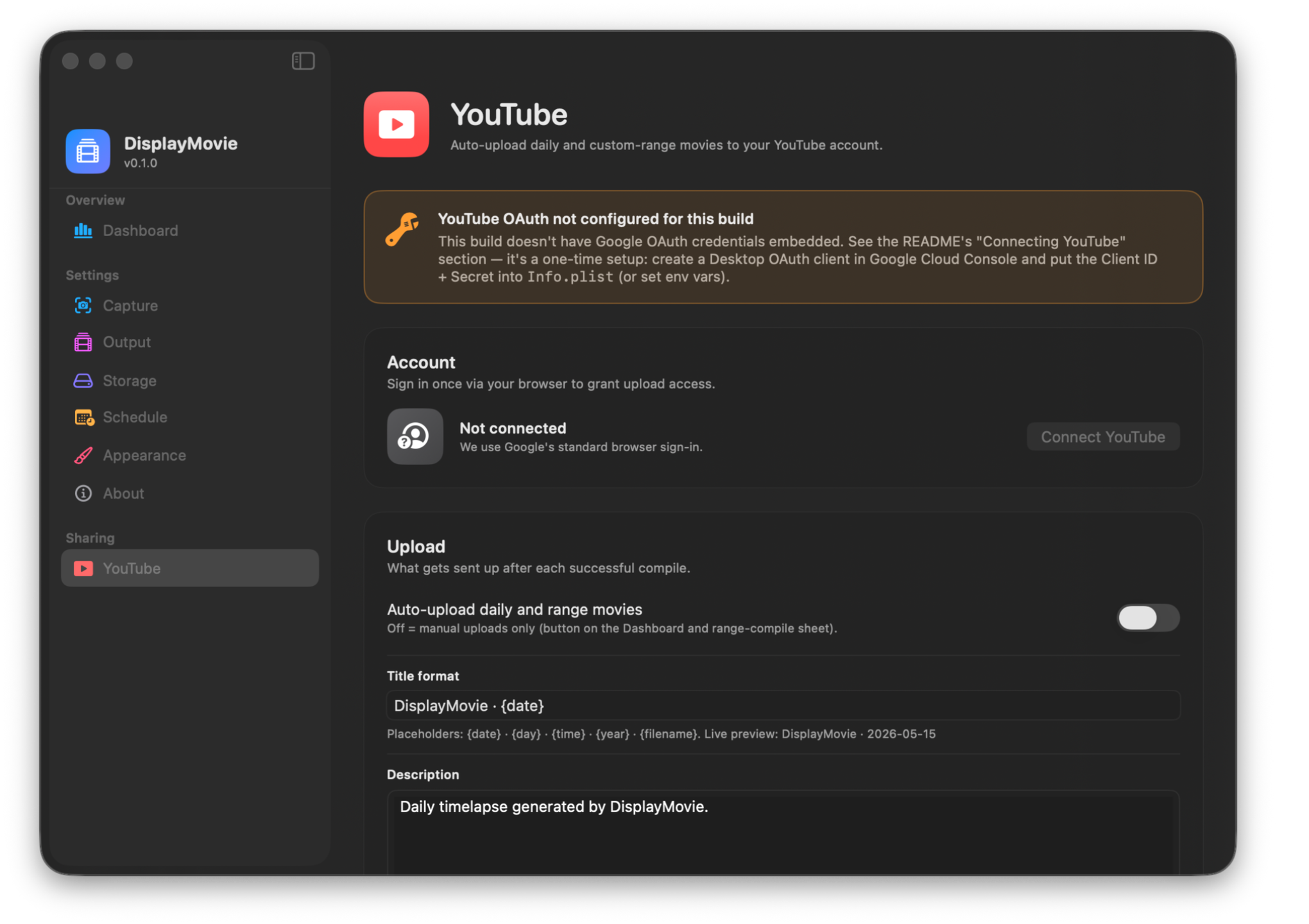Click the 'Description' label
The height and width of the screenshot is (924, 1309).
[x=423, y=774]
